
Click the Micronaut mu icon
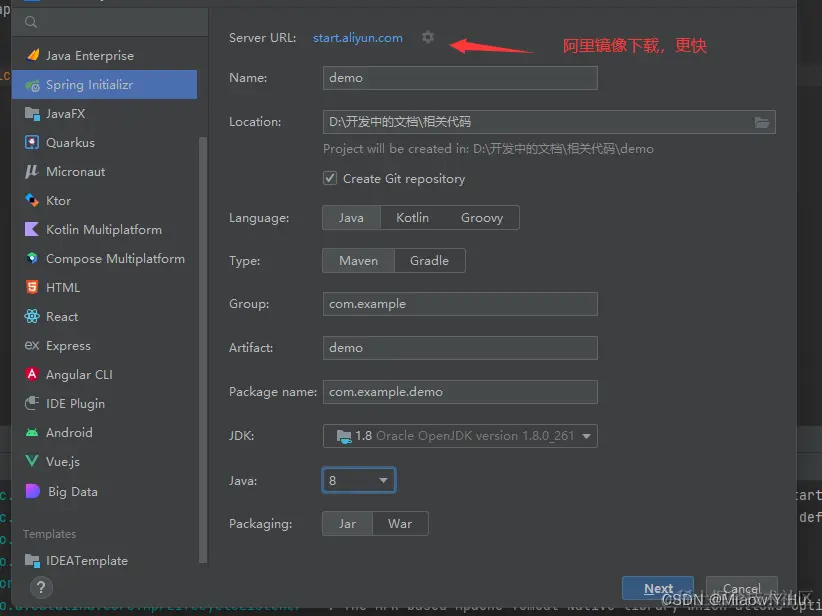[x=33, y=171]
